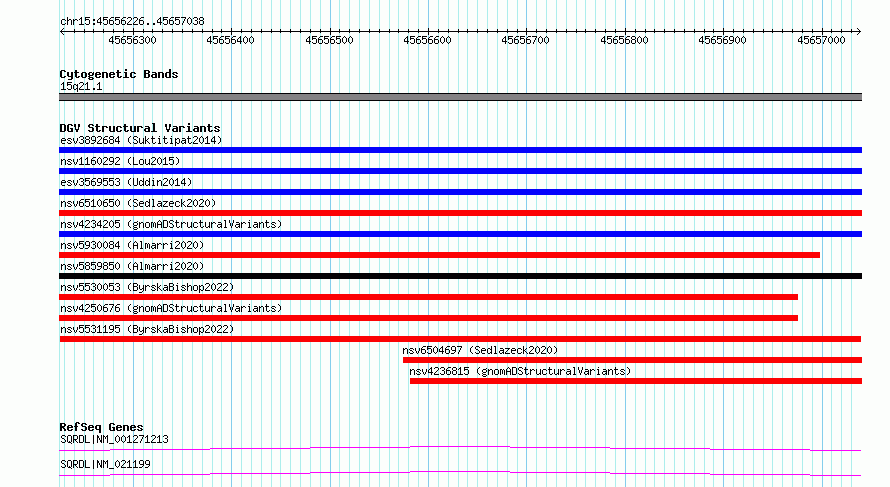Click the blue bar under nsv4234205
The height and width of the screenshot is (487, 890).
click(x=460, y=234)
